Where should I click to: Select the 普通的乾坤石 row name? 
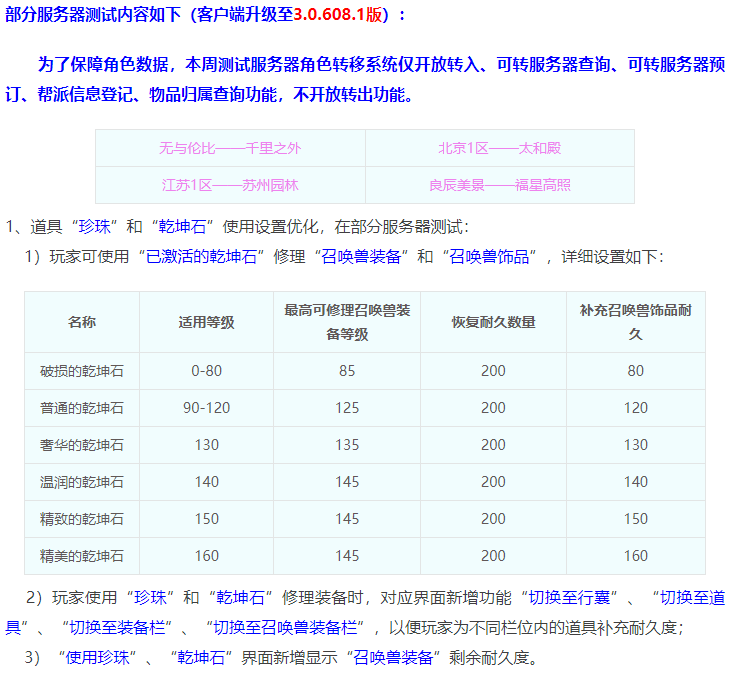82,408
